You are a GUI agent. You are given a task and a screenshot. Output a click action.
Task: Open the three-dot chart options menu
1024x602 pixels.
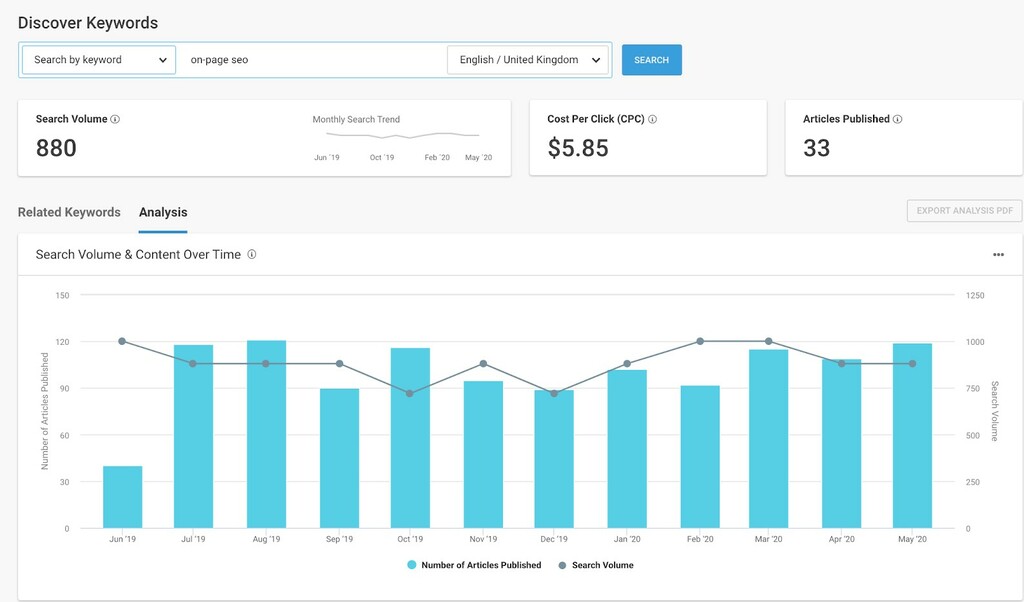[x=998, y=255]
